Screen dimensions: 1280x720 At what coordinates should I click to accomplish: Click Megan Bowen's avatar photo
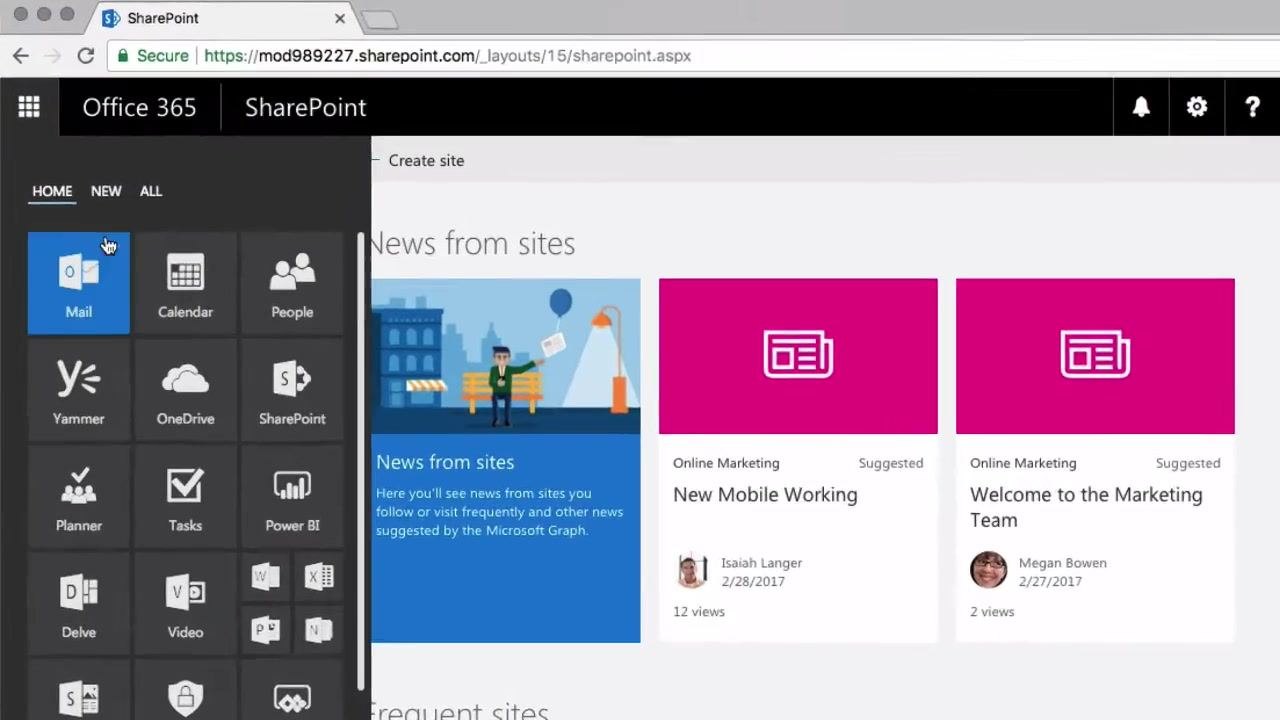(x=988, y=570)
